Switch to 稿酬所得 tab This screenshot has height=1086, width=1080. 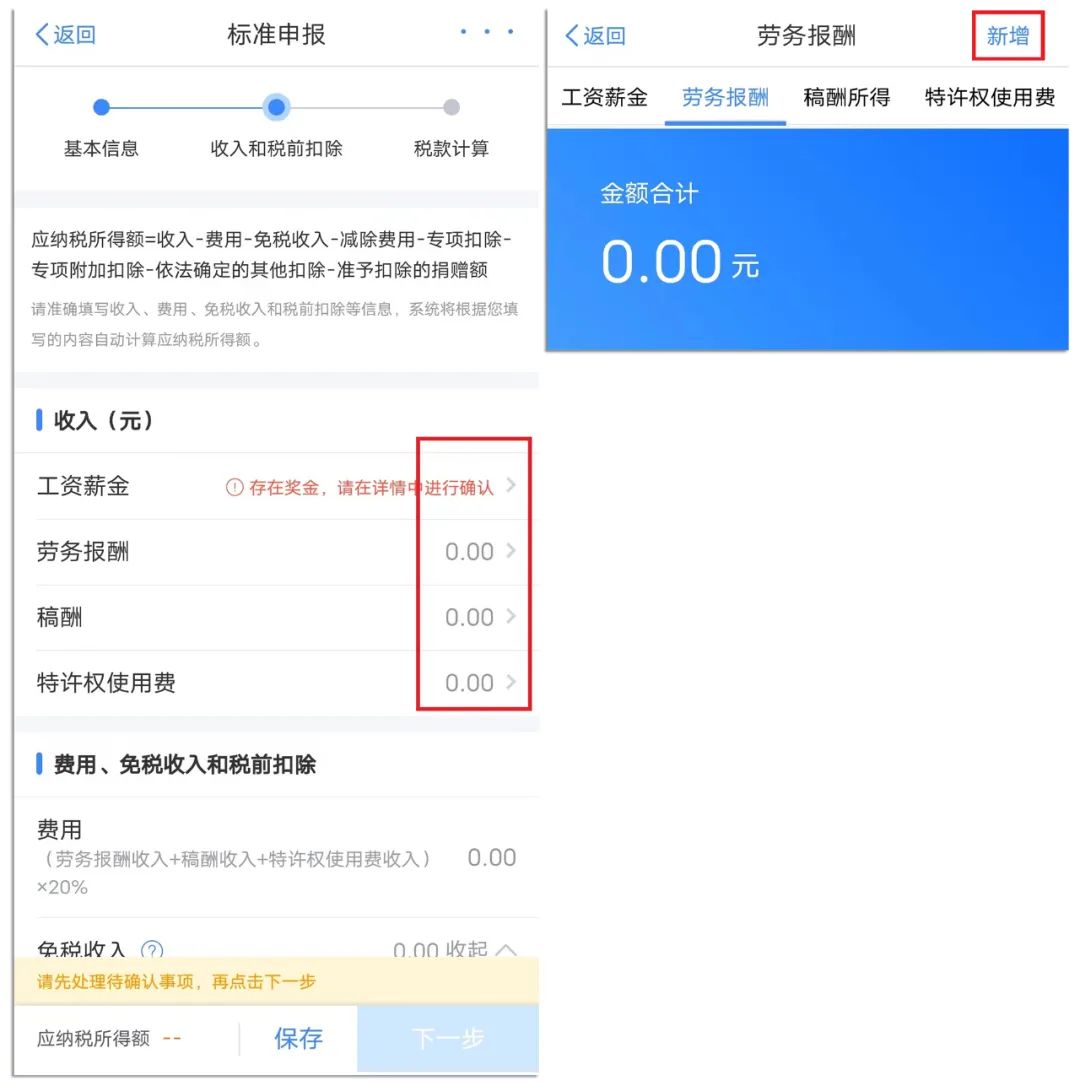click(847, 98)
